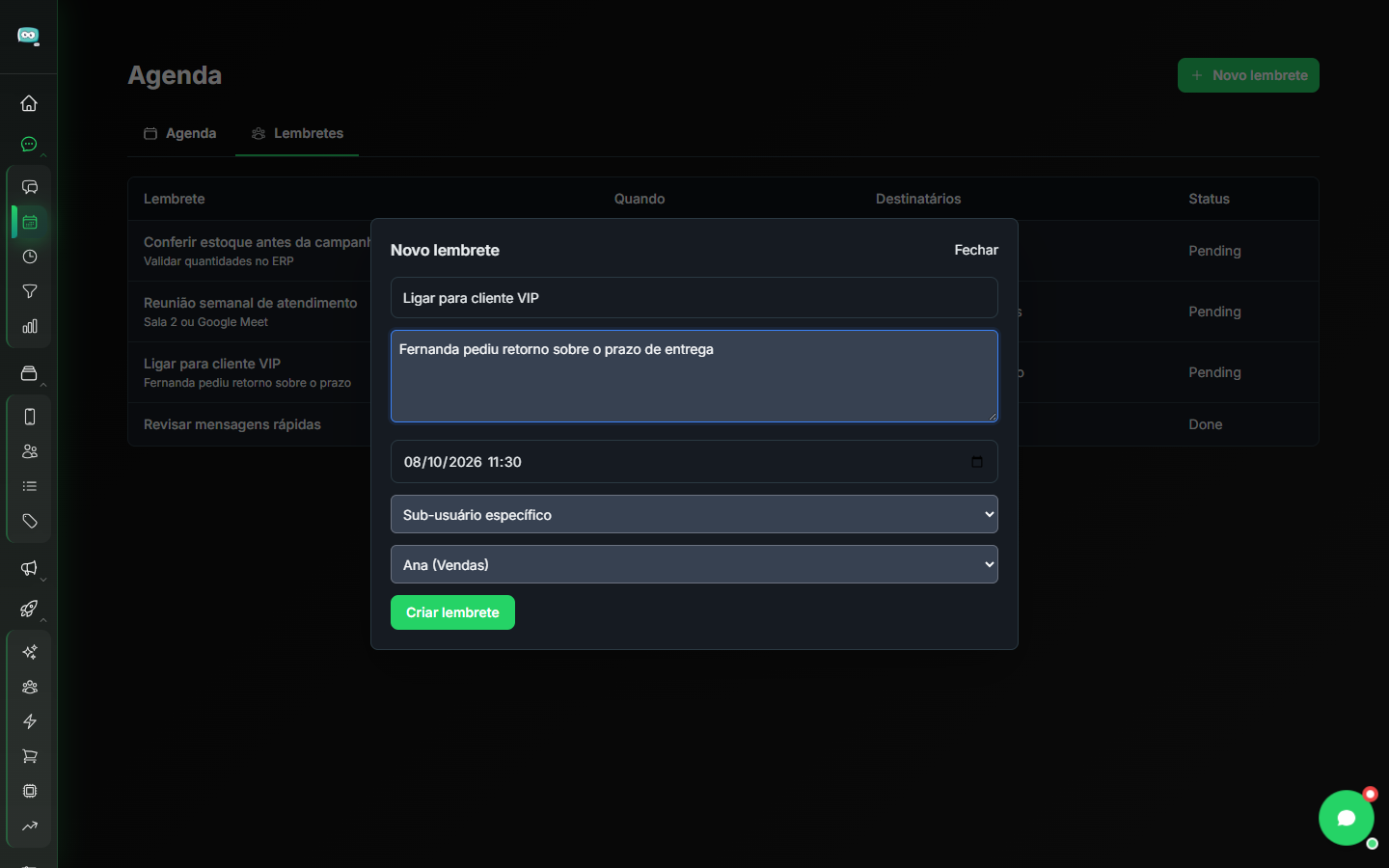The image size is (1389, 868).
Task: Click the description textarea about Fernanda
Action: (694, 376)
